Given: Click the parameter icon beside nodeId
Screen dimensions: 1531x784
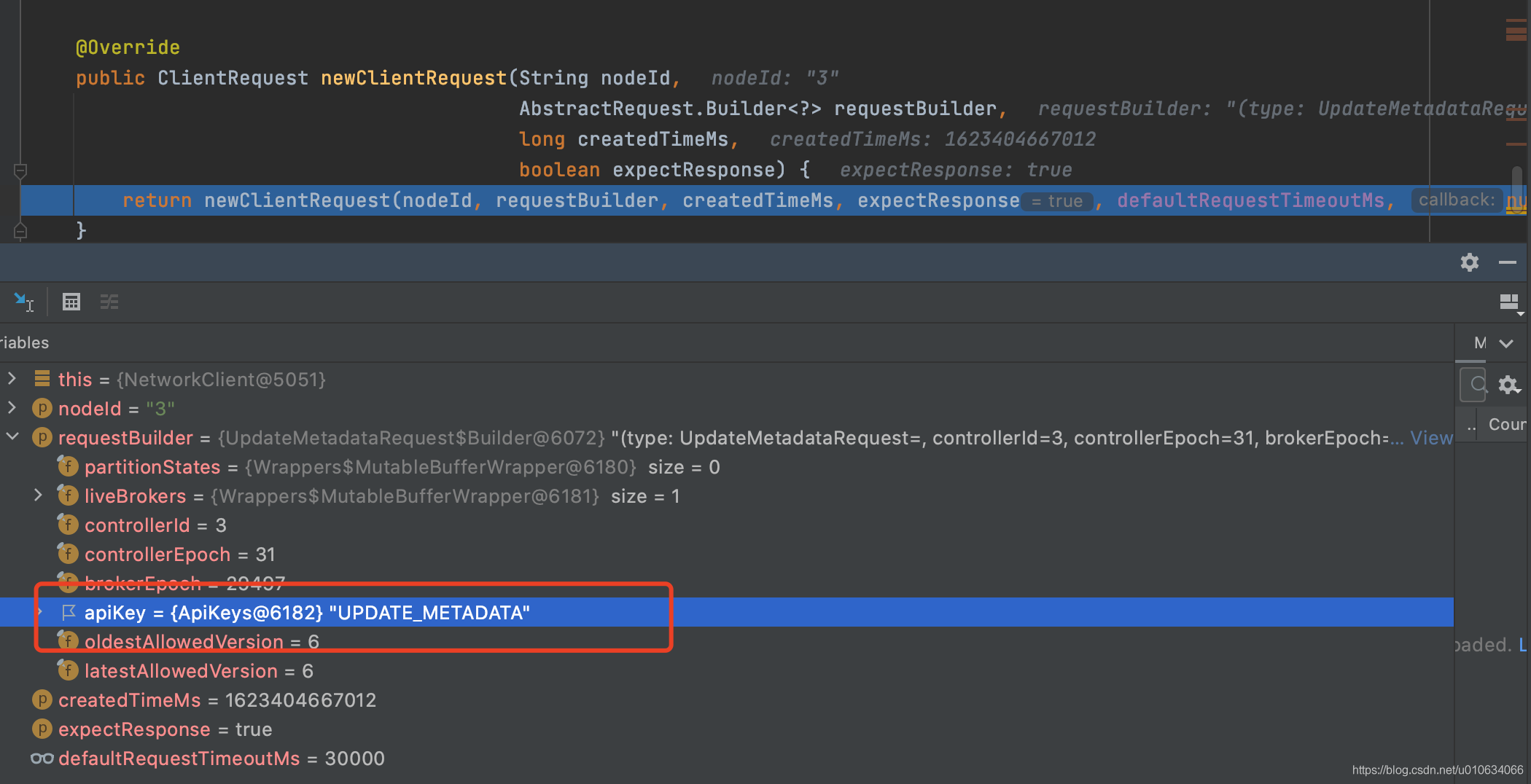Looking at the screenshot, I should (x=42, y=408).
